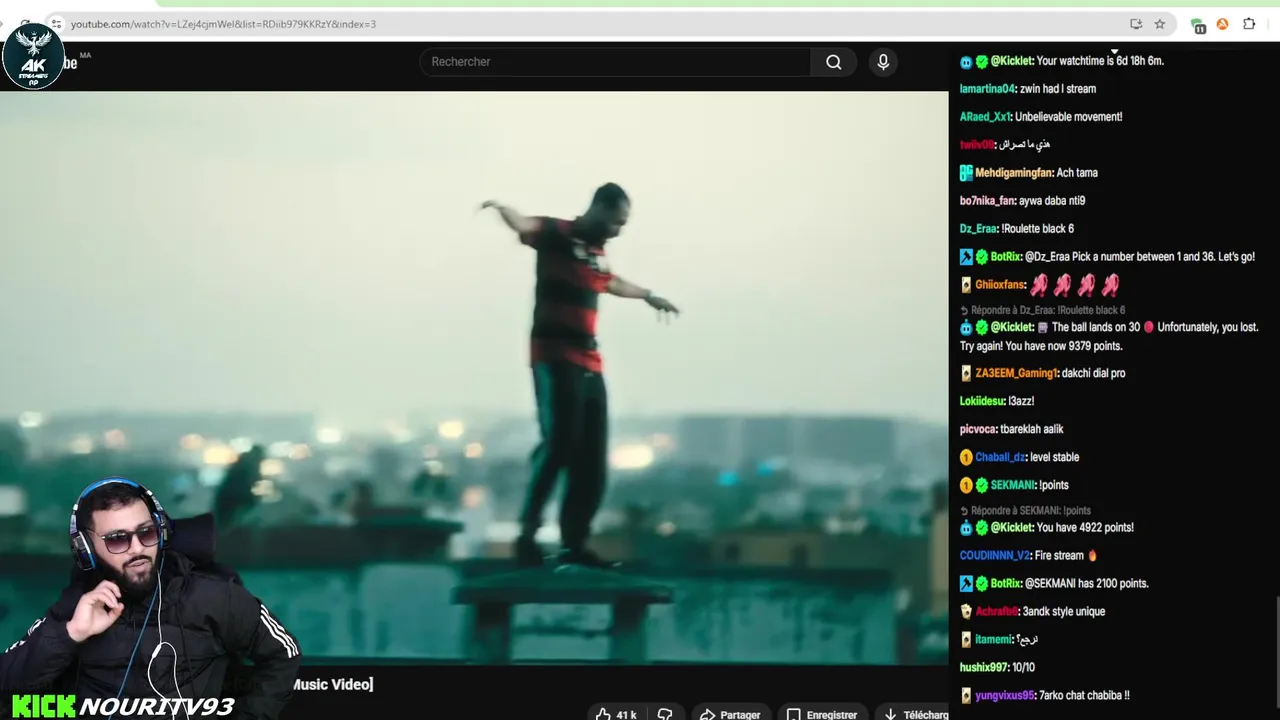Click 'Répondre à SEKMANI' reply reference
This screenshot has height=720, width=1280.
click(x=1025, y=510)
